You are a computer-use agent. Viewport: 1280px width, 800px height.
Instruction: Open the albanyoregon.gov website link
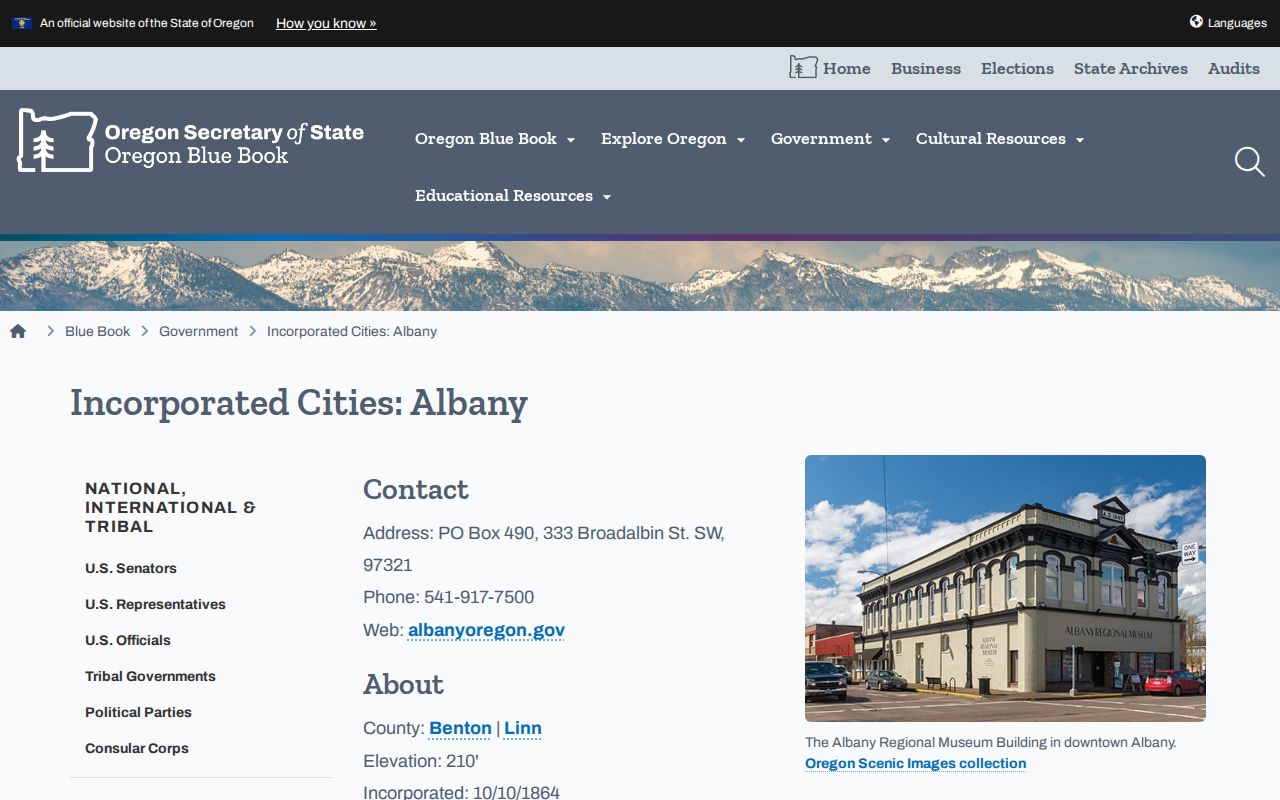486,630
